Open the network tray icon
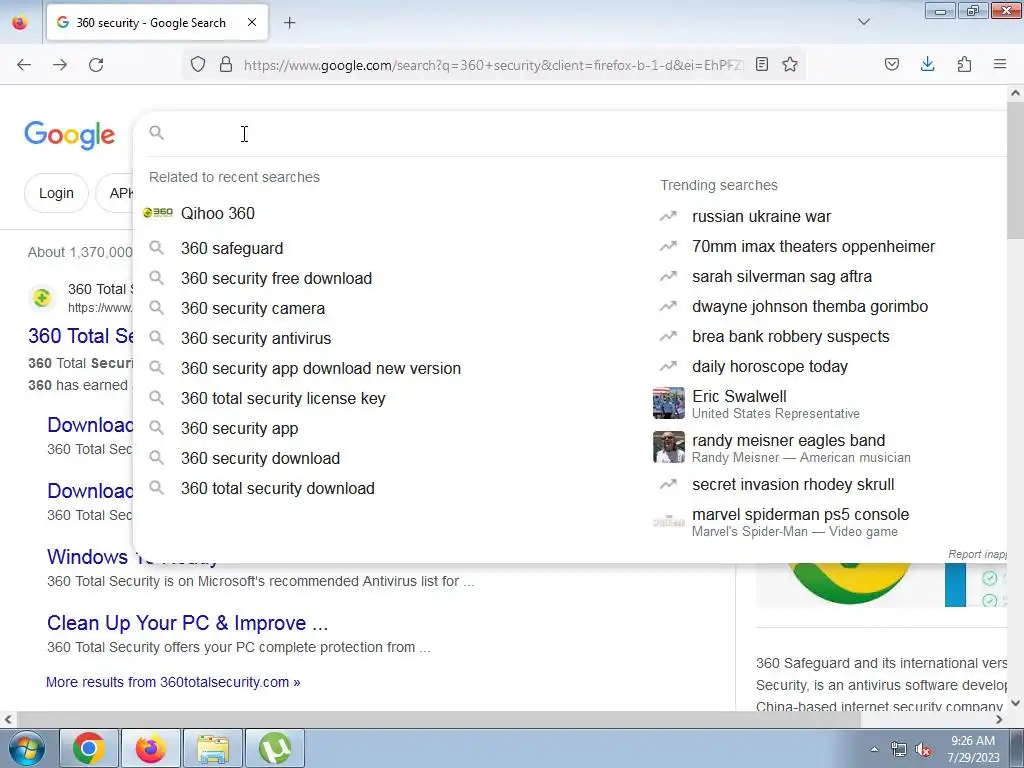 [x=899, y=750]
